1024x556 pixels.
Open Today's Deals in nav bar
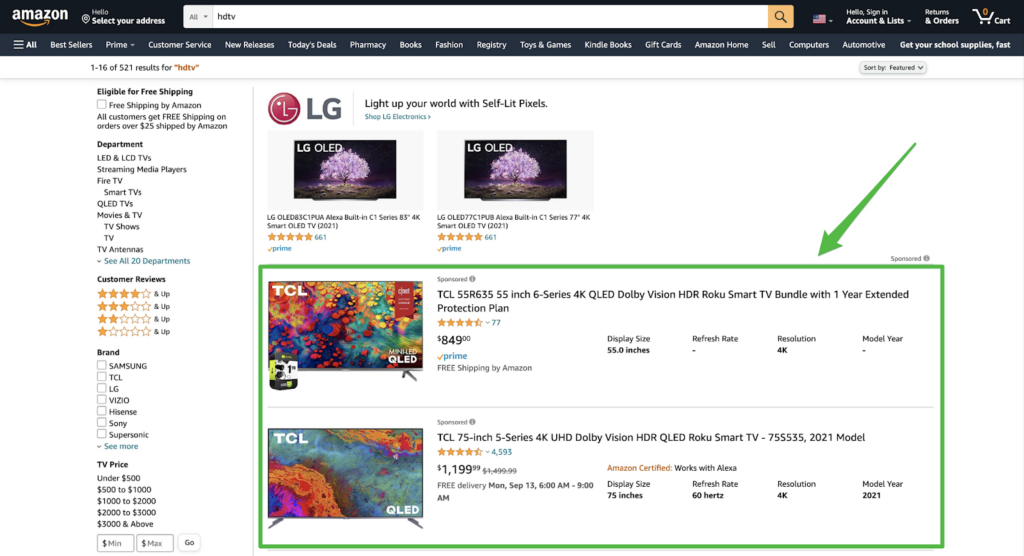[x=312, y=45]
